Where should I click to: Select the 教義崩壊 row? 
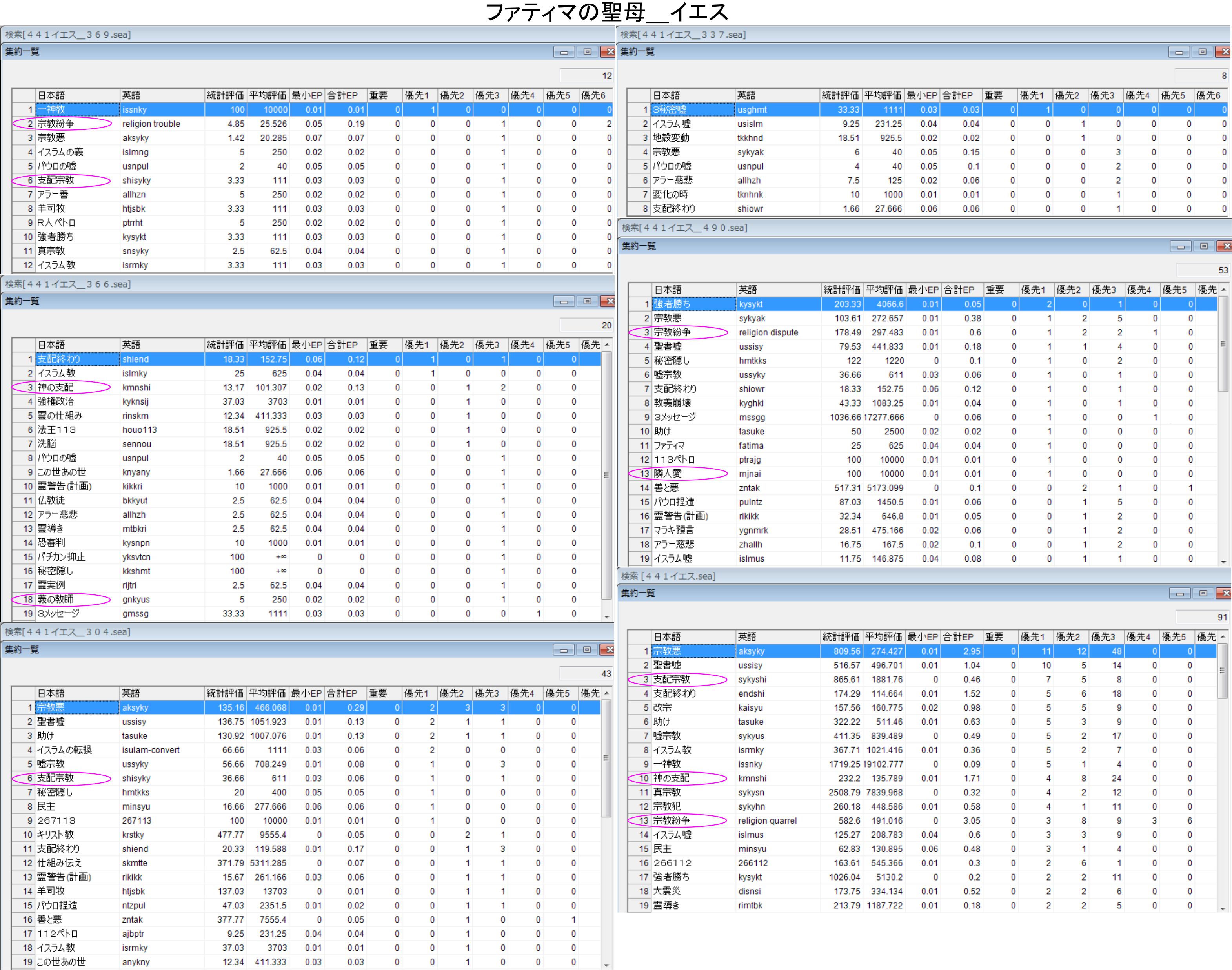[x=923, y=403]
